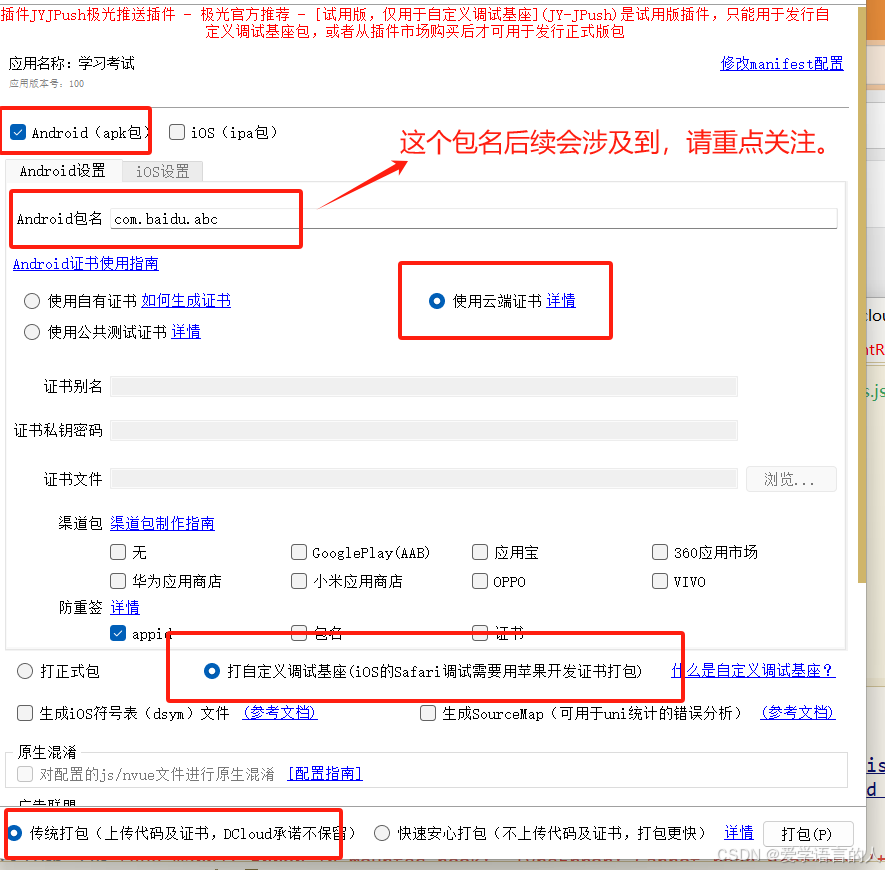Image resolution: width=885 pixels, height=870 pixels.
Task: Check the 生成SourceMap checkbox
Action: (428, 713)
